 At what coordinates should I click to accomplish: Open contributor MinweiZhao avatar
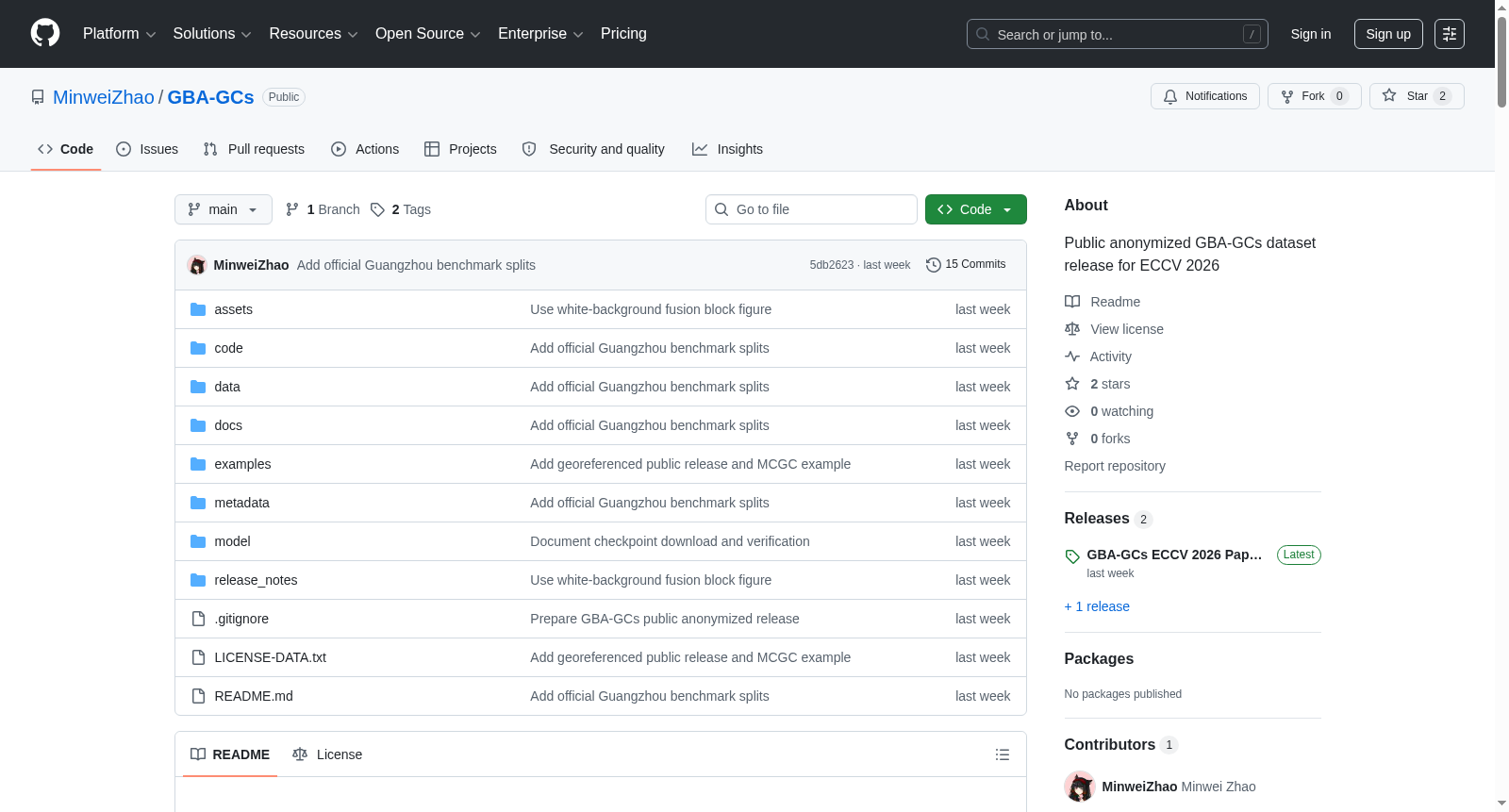[x=1080, y=787]
